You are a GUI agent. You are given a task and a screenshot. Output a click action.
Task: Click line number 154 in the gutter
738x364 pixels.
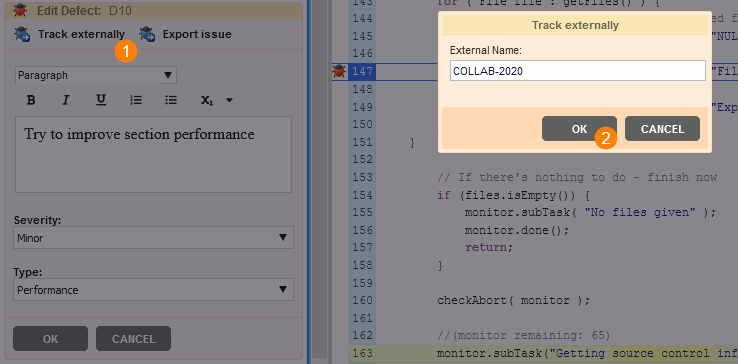(x=362, y=195)
